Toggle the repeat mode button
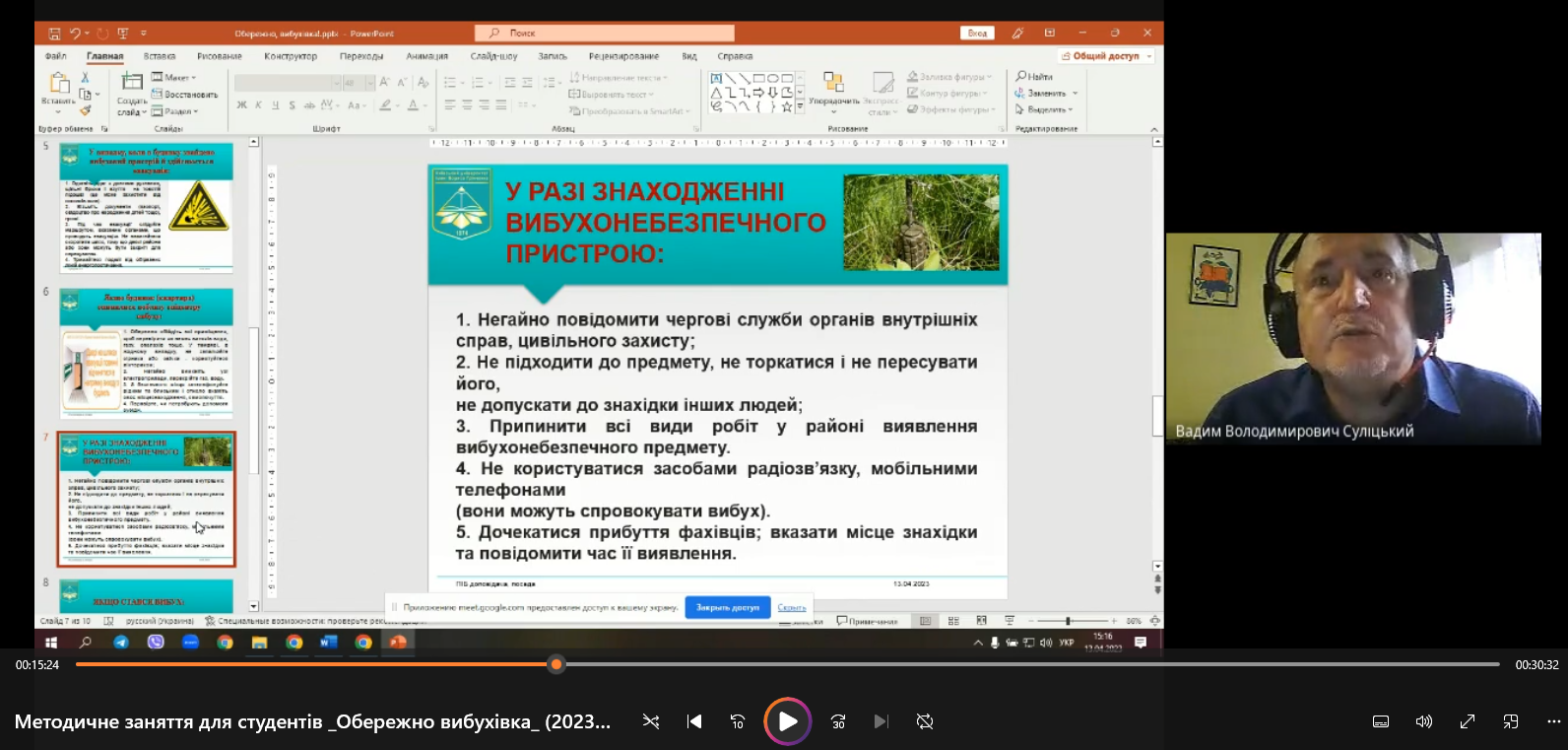The height and width of the screenshot is (750, 1568). pyautogui.click(x=925, y=721)
